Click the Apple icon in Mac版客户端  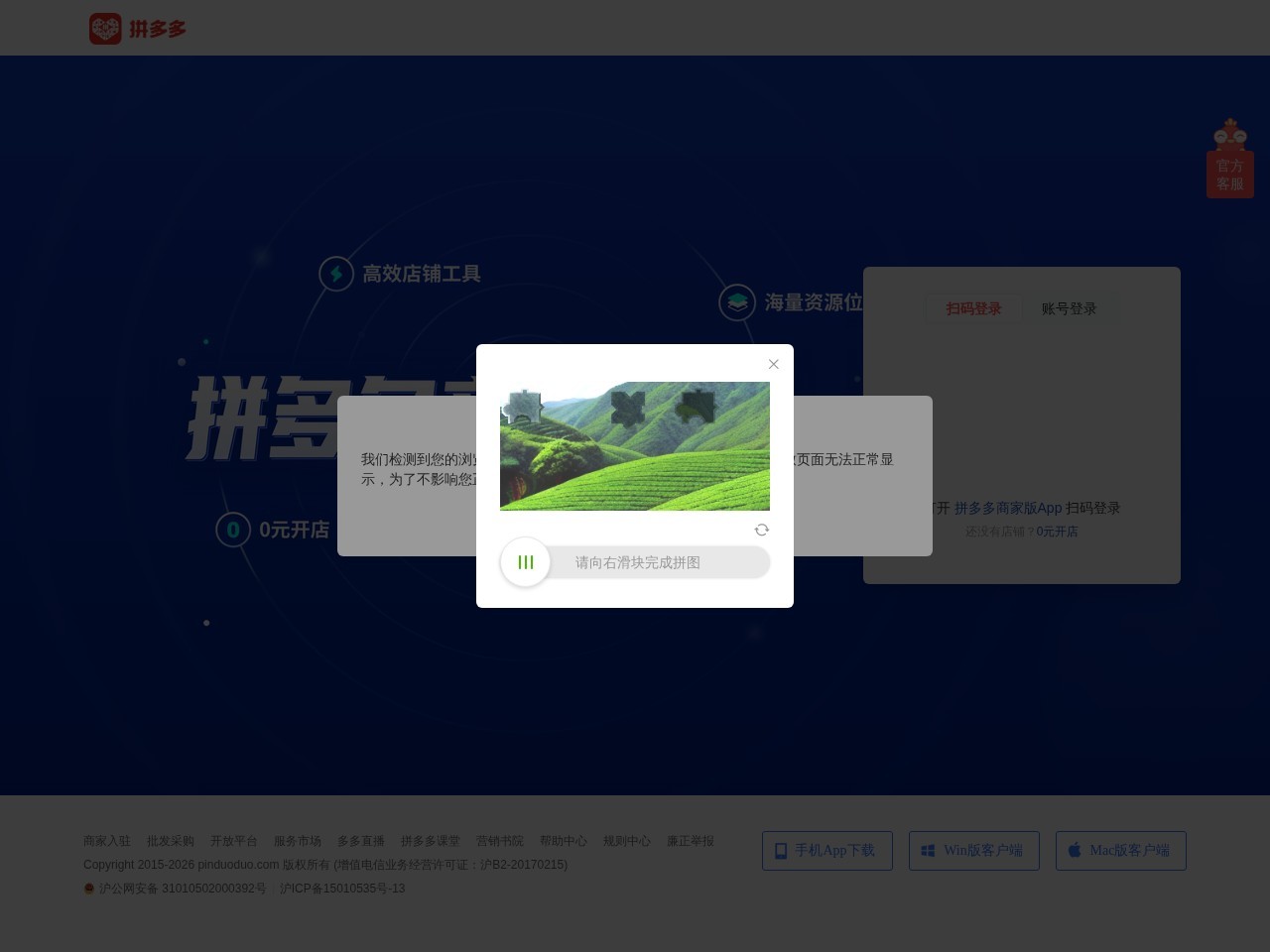[1075, 850]
